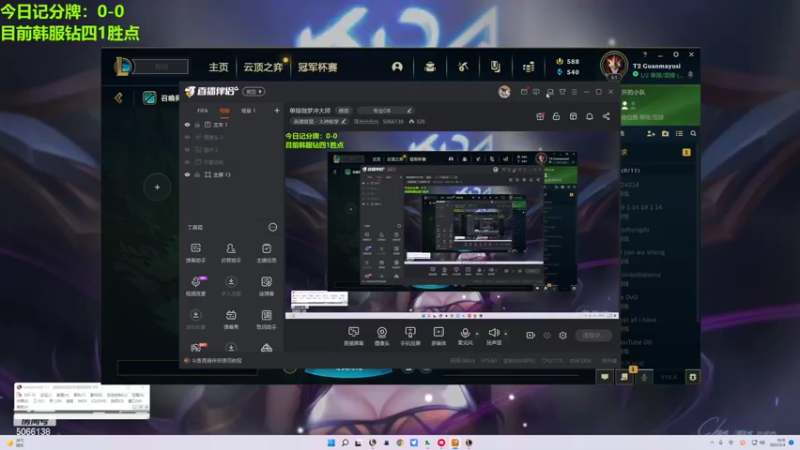Open League client store coins icon
Screen dimensions: 800x450
tap(529, 66)
